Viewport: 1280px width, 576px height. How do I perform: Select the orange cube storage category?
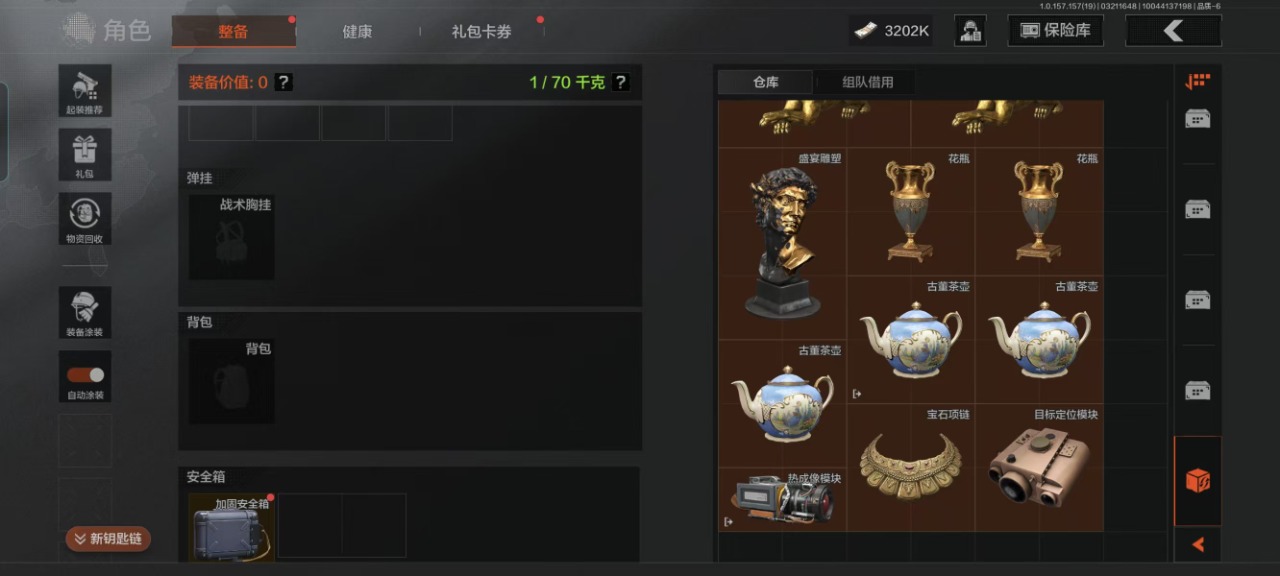tap(1198, 481)
